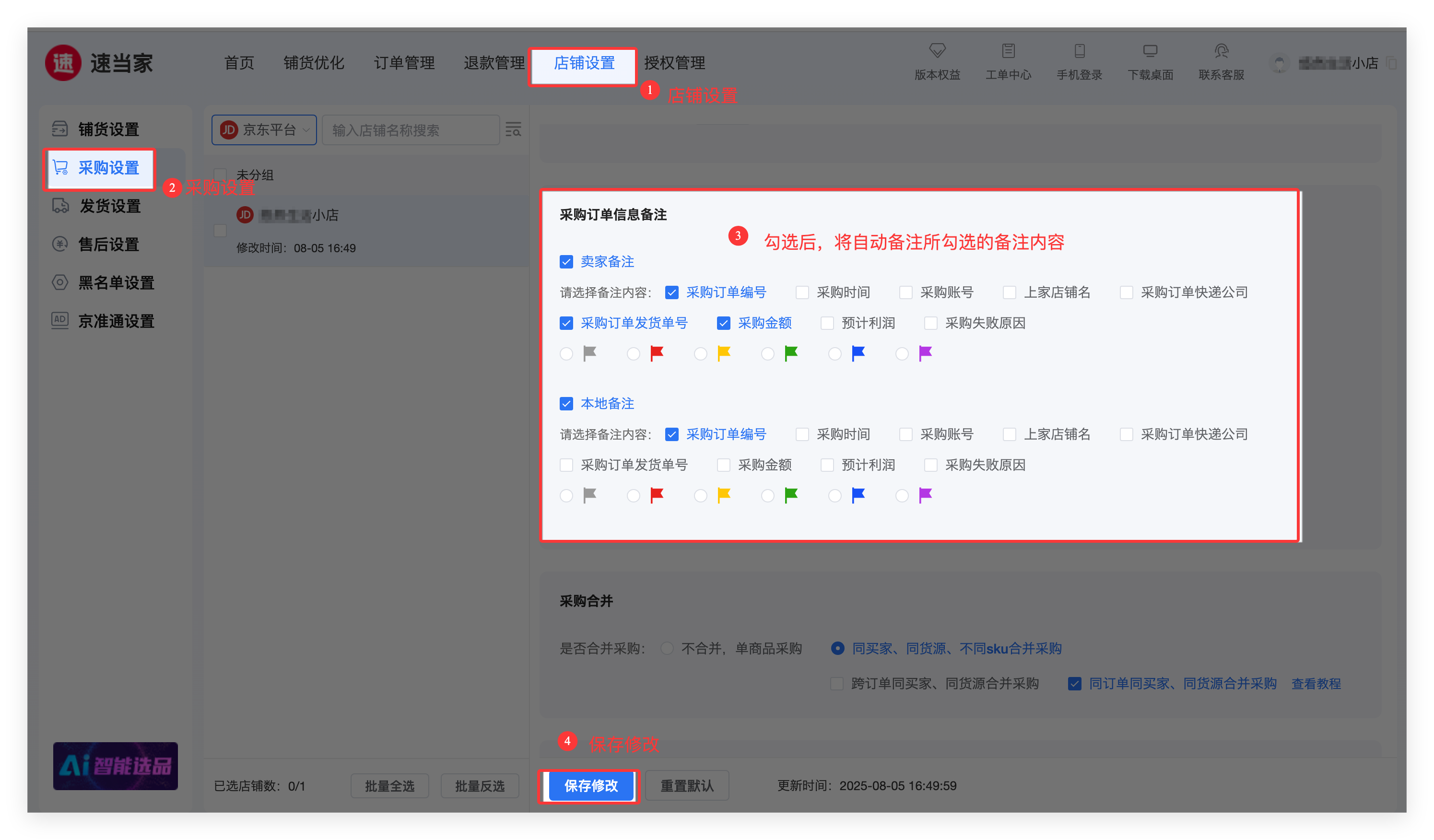Open the 授权管理 tab
This screenshot has width=1434, height=840.
[x=674, y=62]
